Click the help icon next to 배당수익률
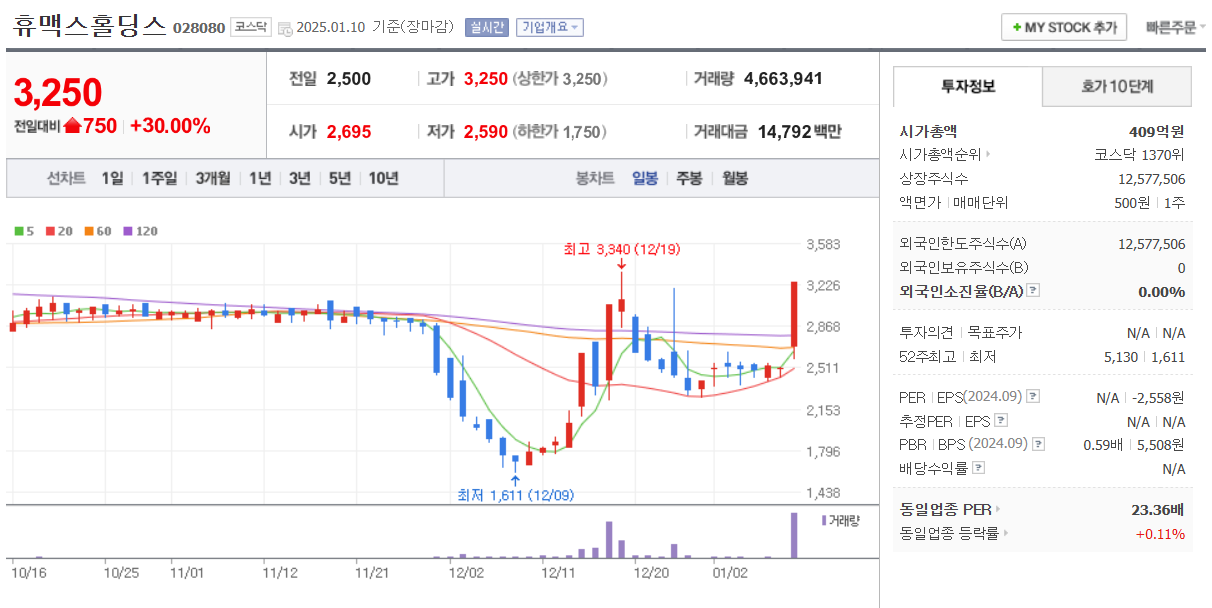 (978, 468)
